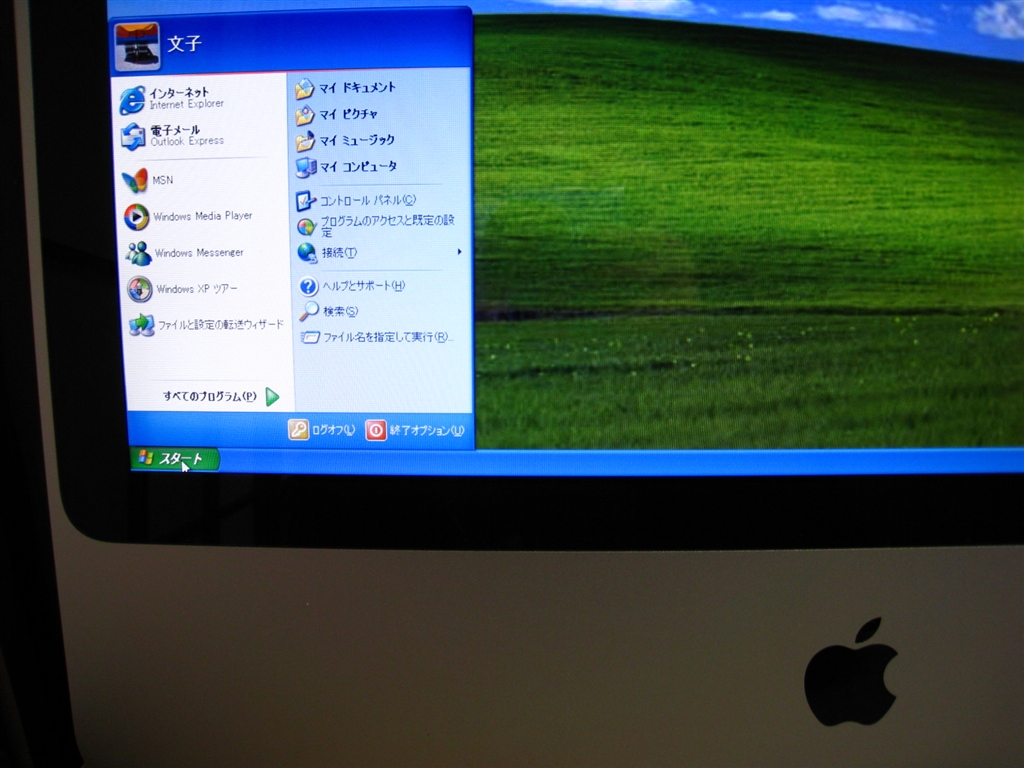
Task: Click the マイ ミュージック label text
Action: coord(357,140)
